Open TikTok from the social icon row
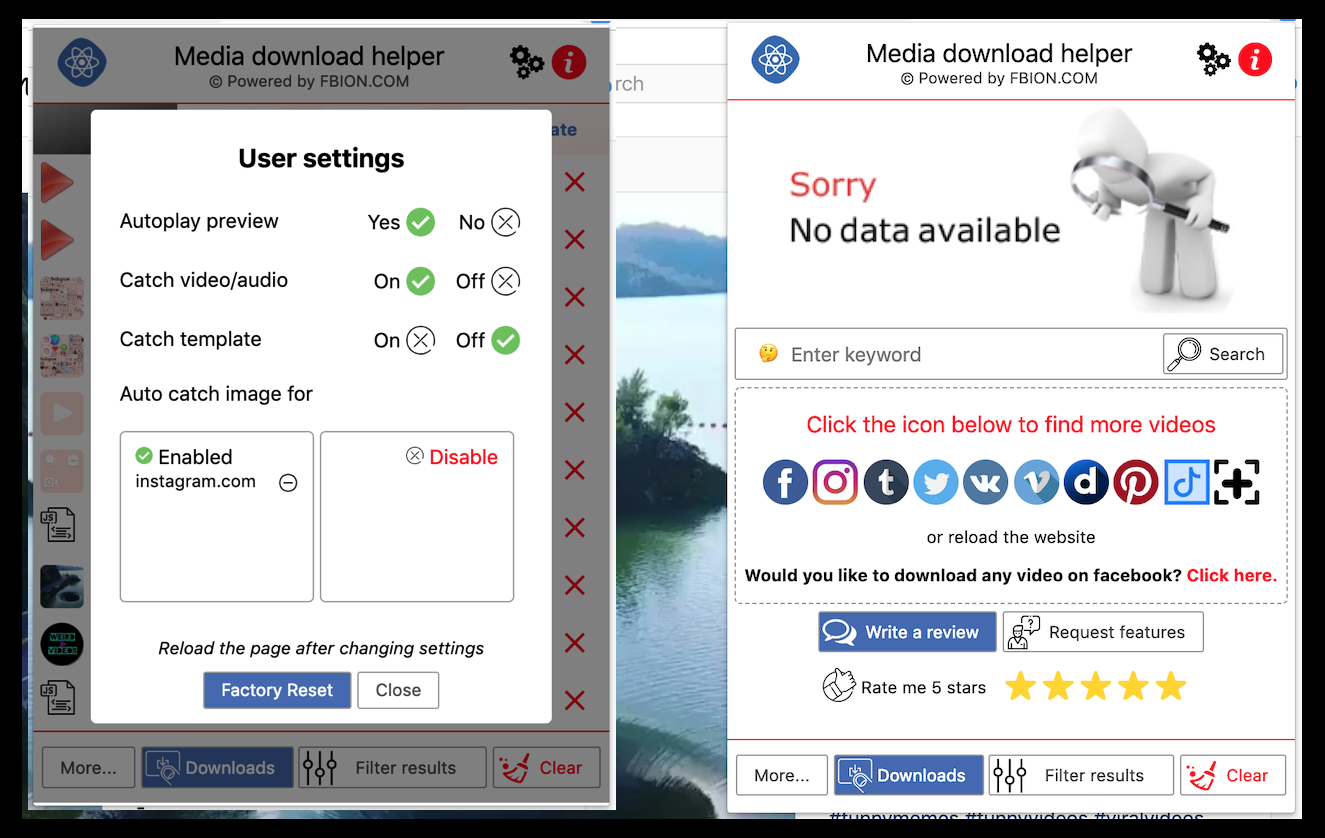1325x838 pixels. pyautogui.click(x=1186, y=482)
